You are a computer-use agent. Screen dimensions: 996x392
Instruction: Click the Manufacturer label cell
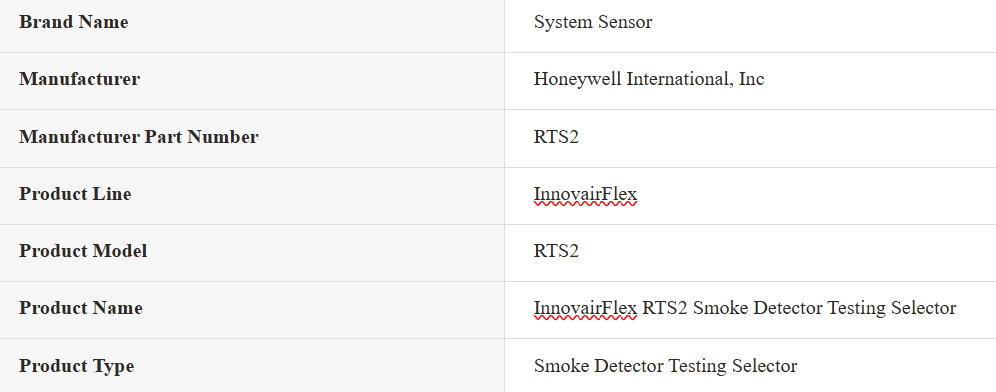click(x=252, y=81)
